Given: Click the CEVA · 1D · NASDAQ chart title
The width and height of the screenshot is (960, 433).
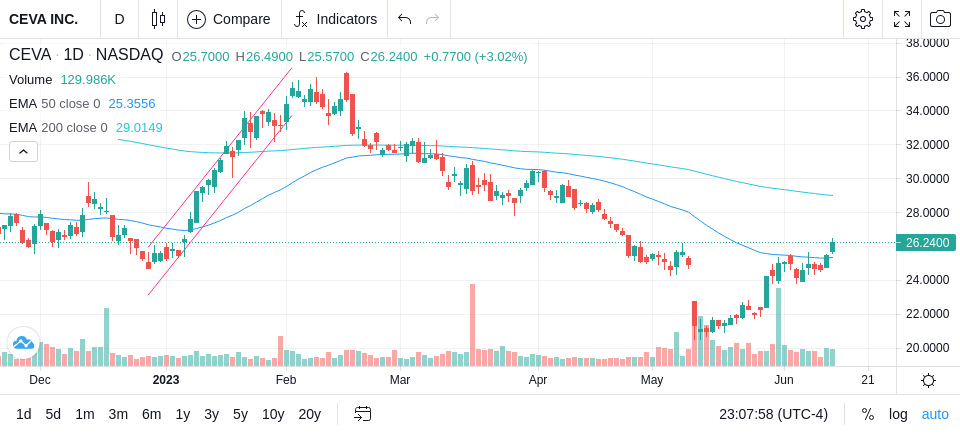Looking at the screenshot, I should point(86,55).
